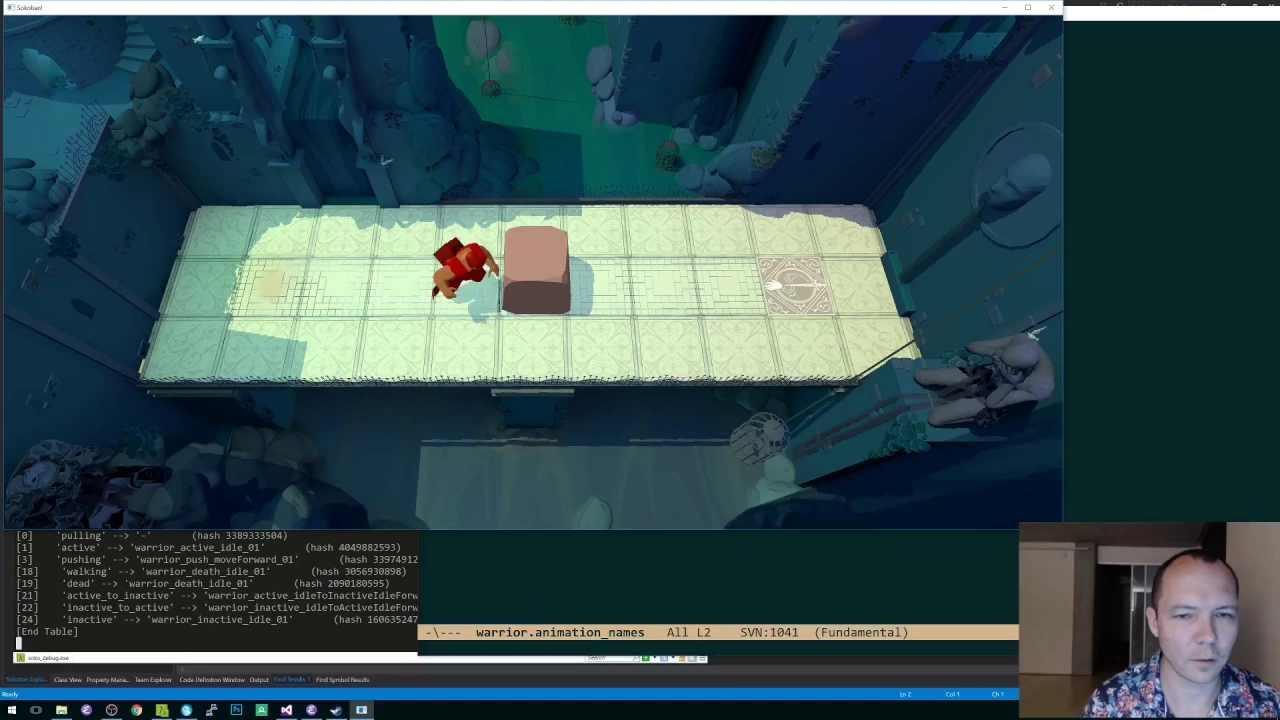Viewport: 1280px width, 720px height.
Task: Click the pink pushable block in the game
Action: click(536, 270)
